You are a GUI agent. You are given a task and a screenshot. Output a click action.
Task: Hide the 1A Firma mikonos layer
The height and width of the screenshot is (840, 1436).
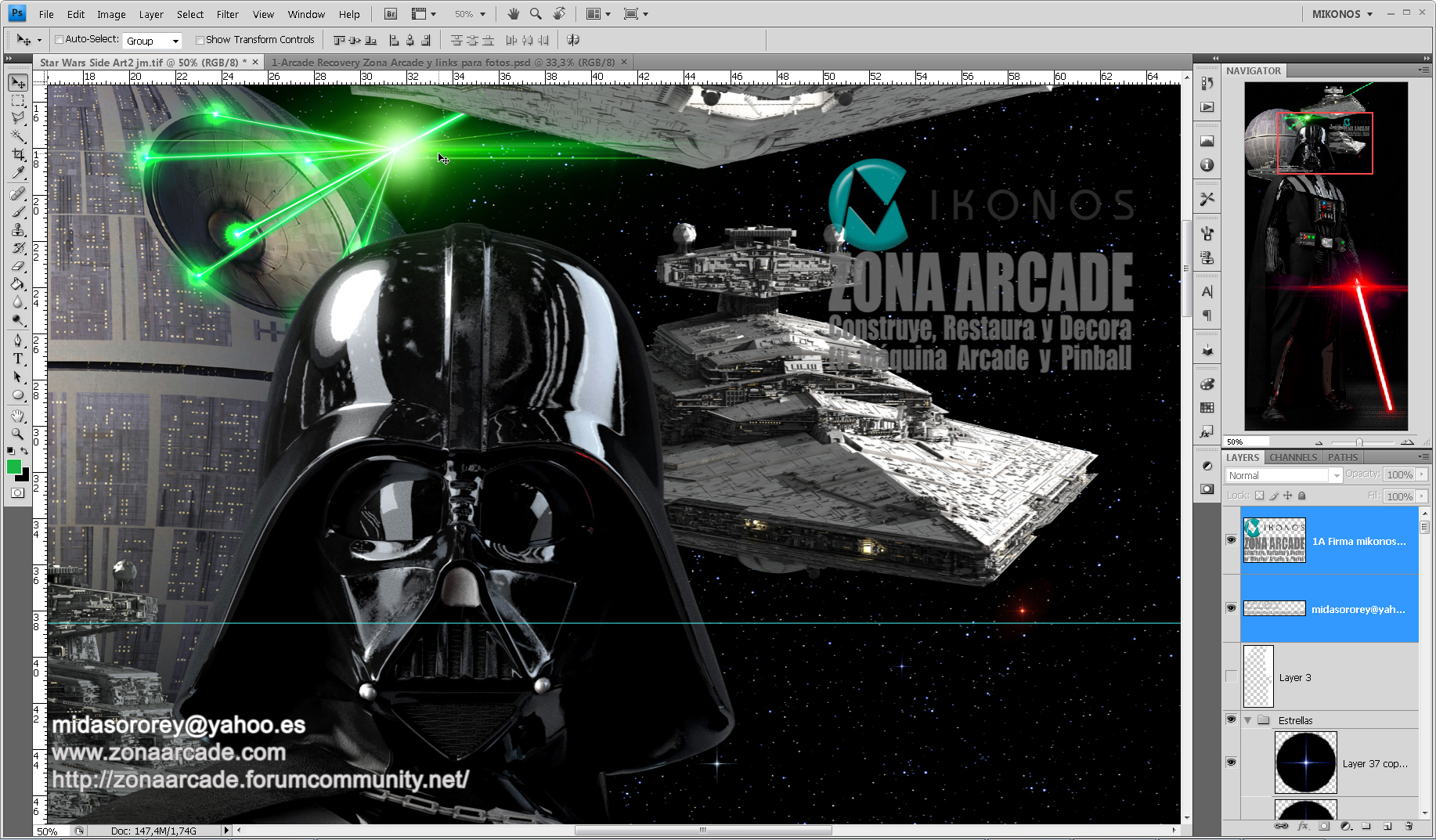click(x=1231, y=540)
